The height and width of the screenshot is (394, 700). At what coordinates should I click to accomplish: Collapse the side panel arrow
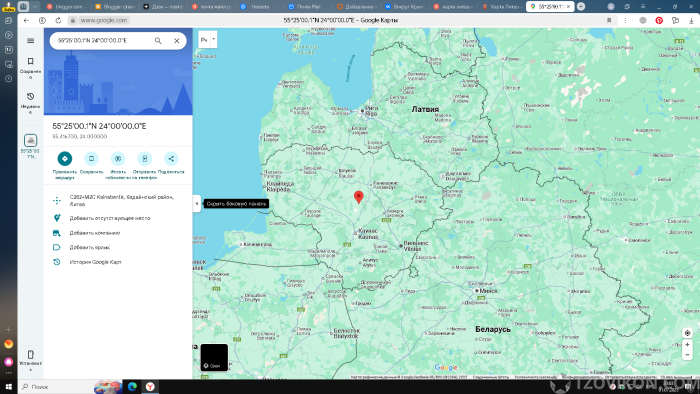tap(196, 203)
